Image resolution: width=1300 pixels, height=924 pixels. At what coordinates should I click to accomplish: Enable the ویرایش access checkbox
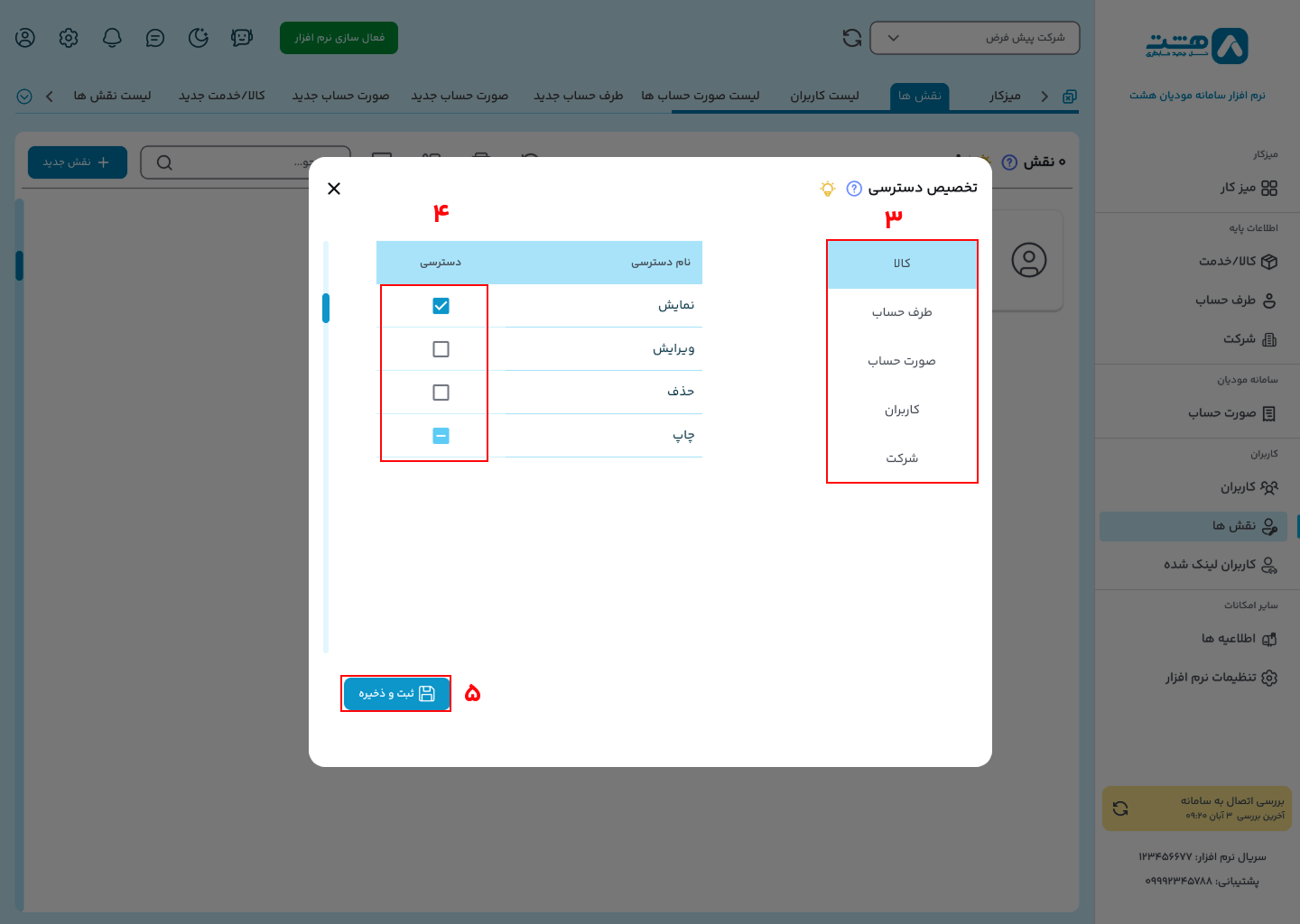(441, 348)
